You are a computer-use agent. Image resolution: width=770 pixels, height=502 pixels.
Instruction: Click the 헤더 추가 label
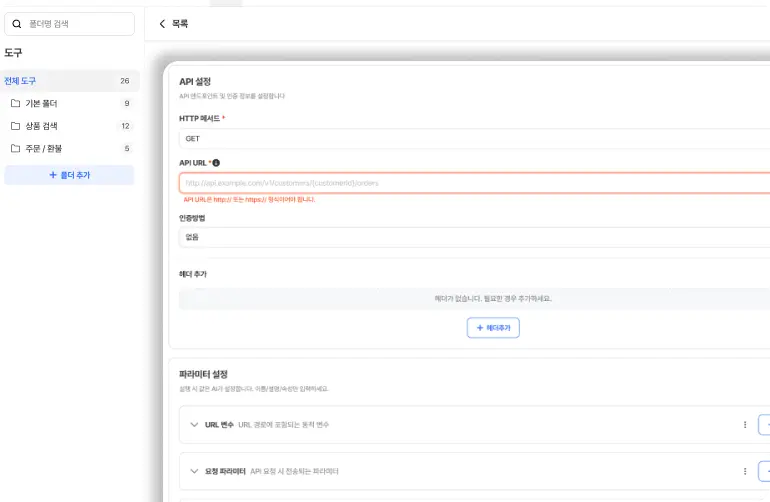(x=193, y=274)
